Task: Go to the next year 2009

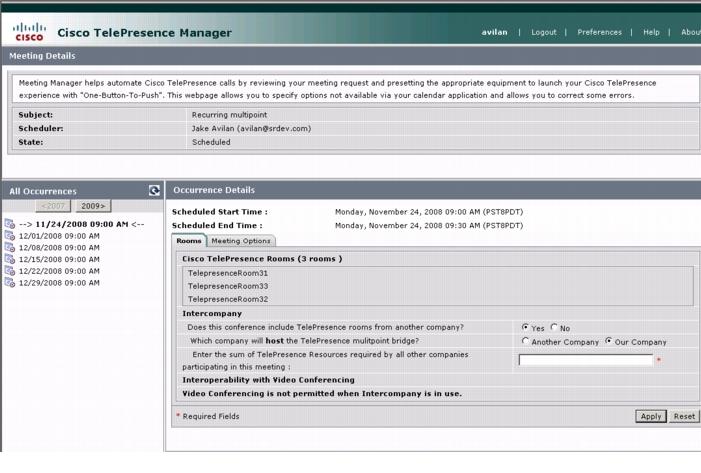Action: click(x=93, y=206)
